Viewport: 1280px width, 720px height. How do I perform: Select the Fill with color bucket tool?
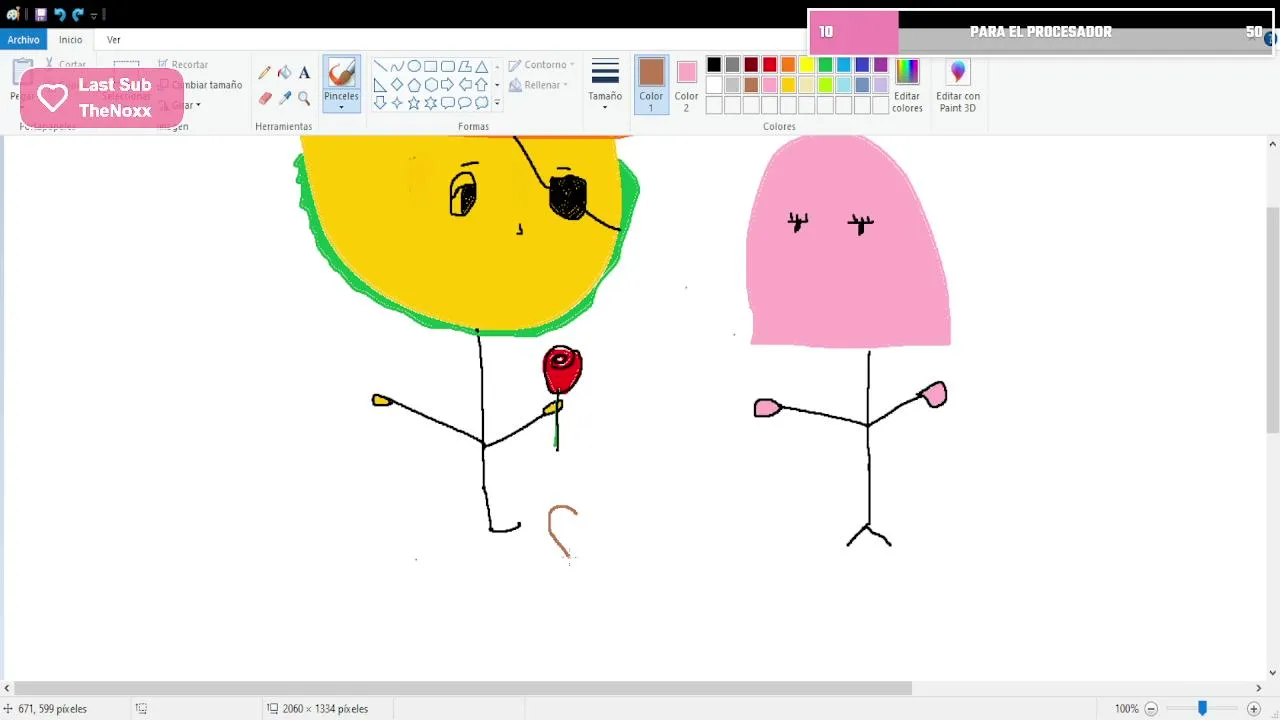[x=285, y=73]
